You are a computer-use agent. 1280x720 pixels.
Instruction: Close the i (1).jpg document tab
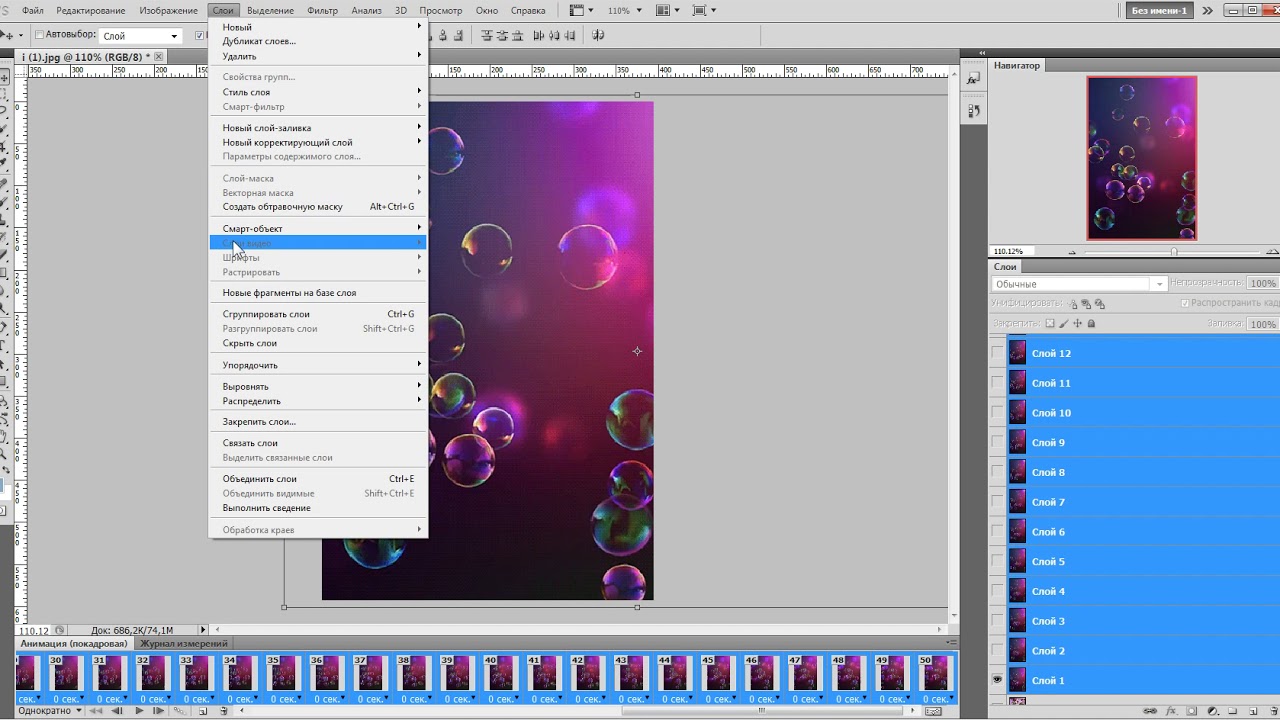click(x=158, y=57)
